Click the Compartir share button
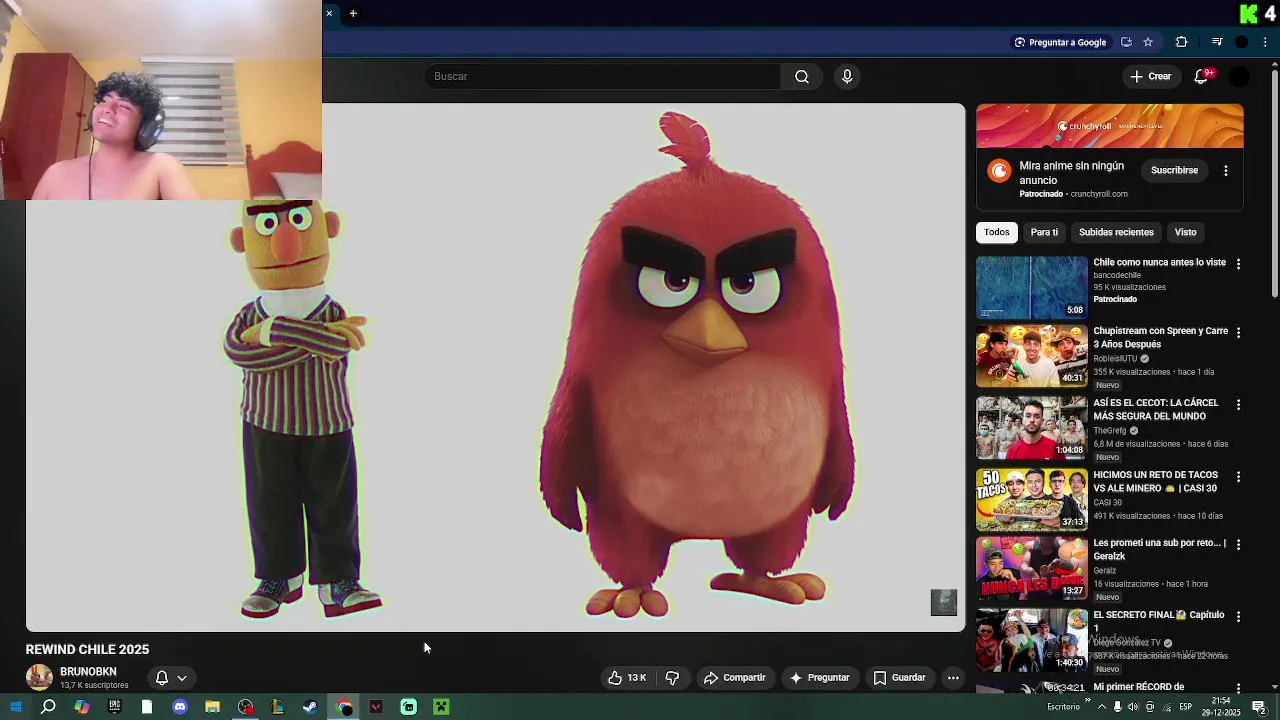 [734, 677]
